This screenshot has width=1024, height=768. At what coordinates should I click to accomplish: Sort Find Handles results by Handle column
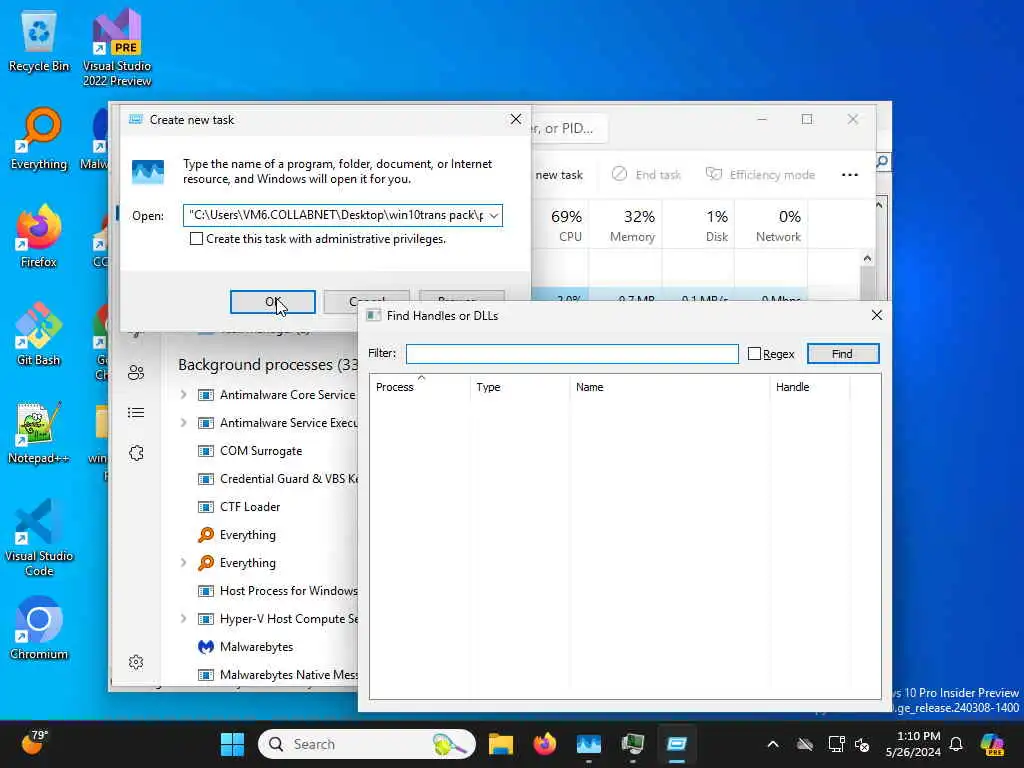click(x=810, y=387)
